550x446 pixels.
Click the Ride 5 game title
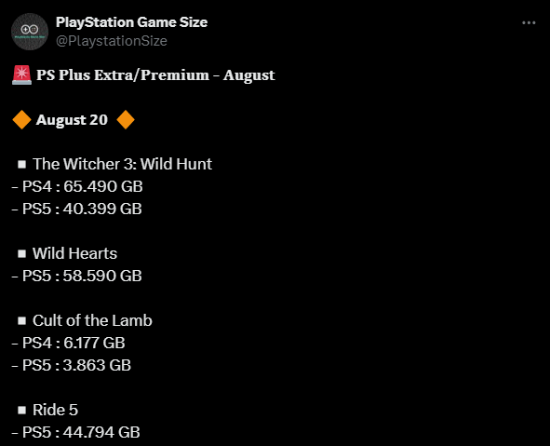[x=55, y=410]
